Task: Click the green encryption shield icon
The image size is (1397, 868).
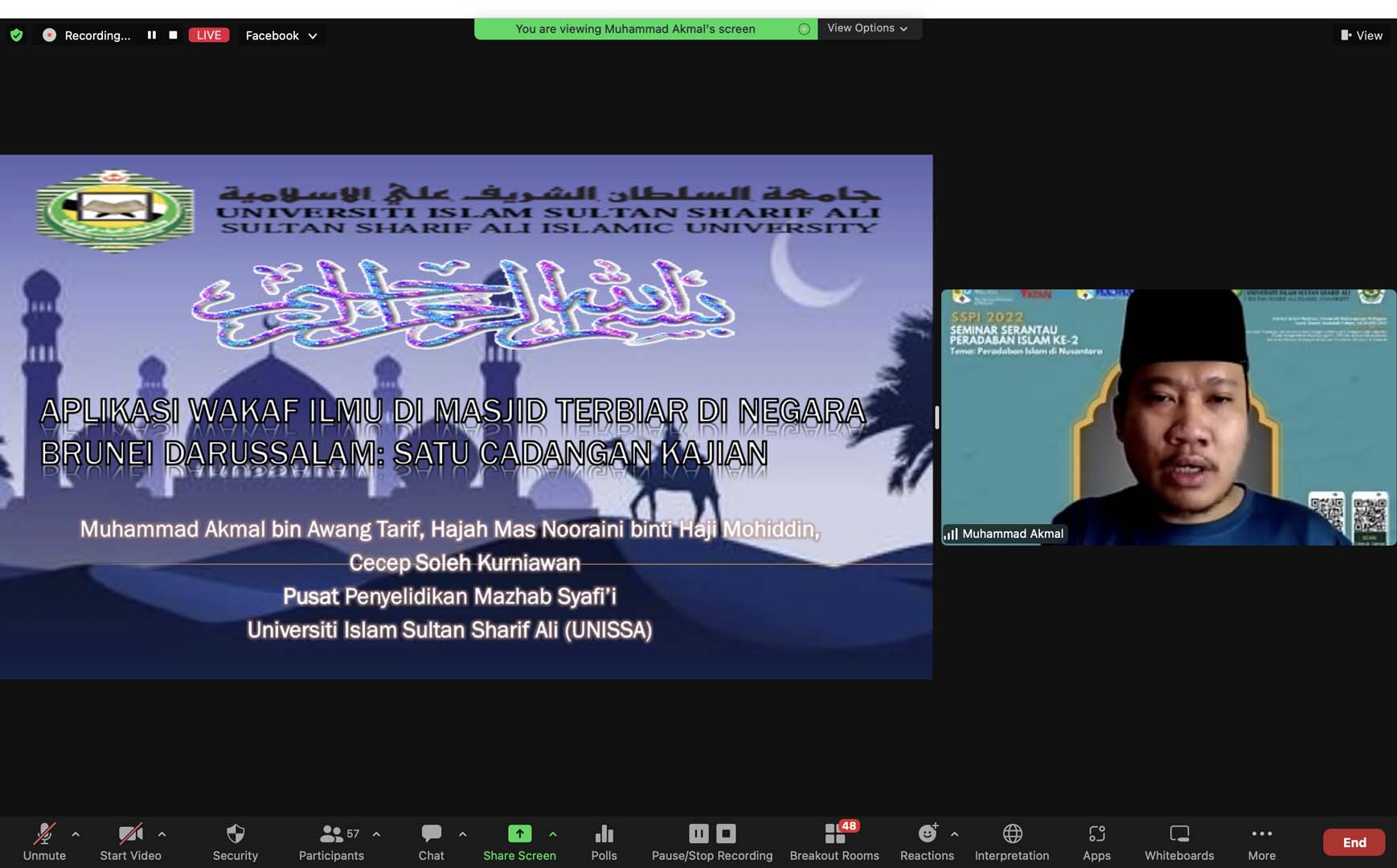Action: (x=16, y=35)
